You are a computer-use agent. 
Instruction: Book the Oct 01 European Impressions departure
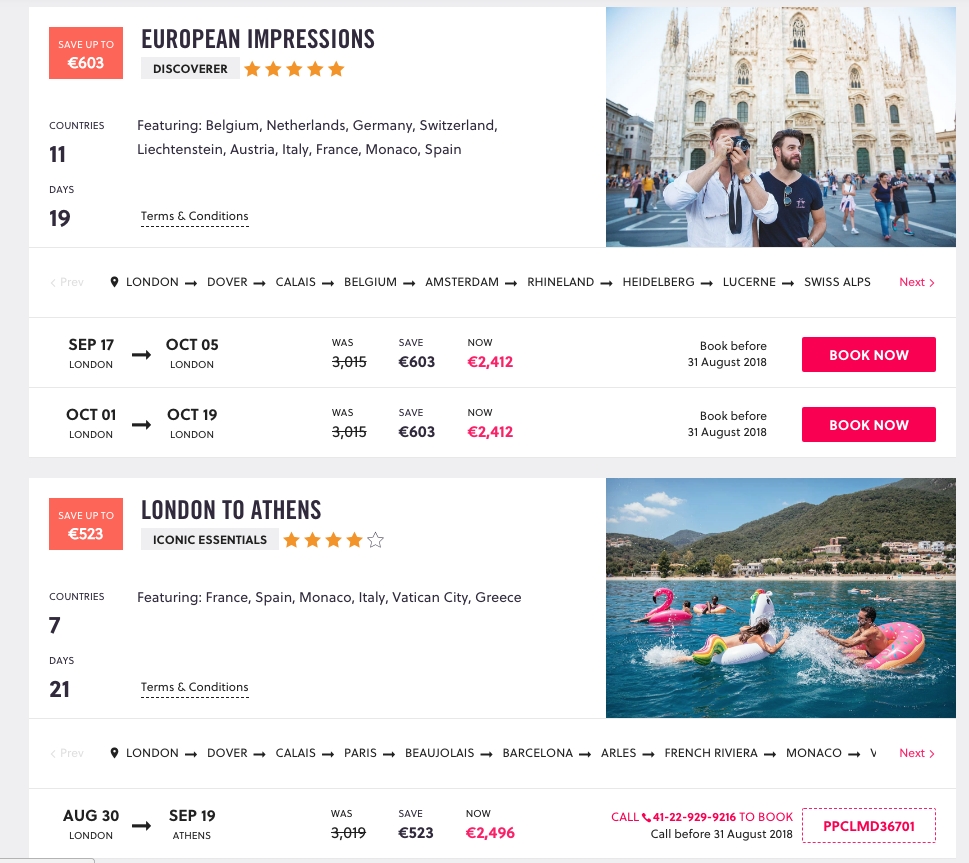point(868,424)
